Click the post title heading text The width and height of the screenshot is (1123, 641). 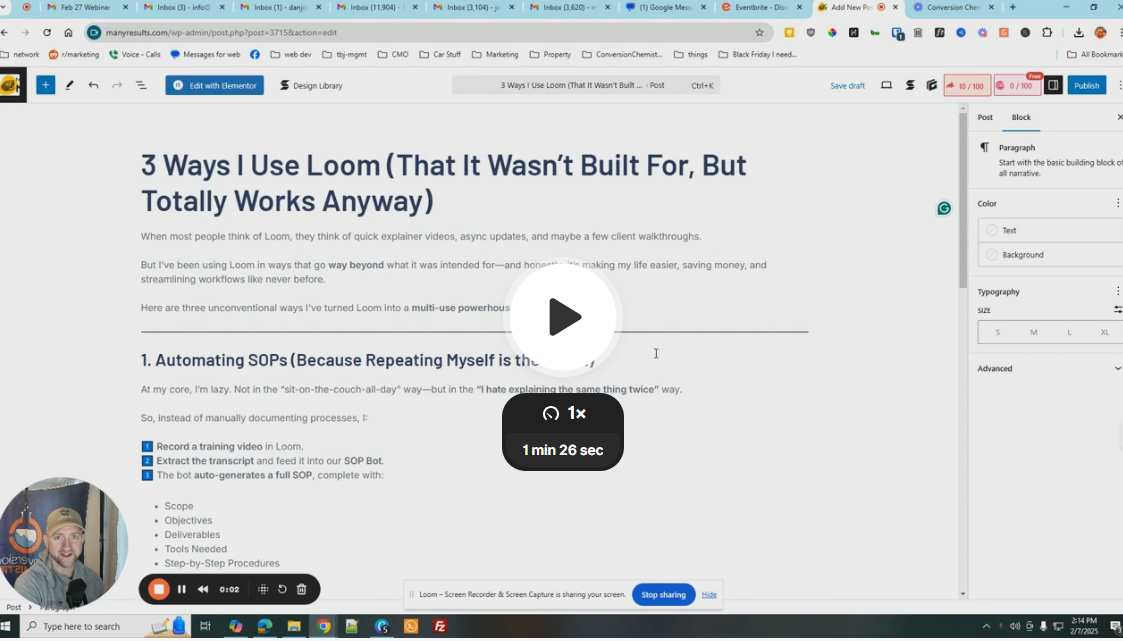coord(443,183)
